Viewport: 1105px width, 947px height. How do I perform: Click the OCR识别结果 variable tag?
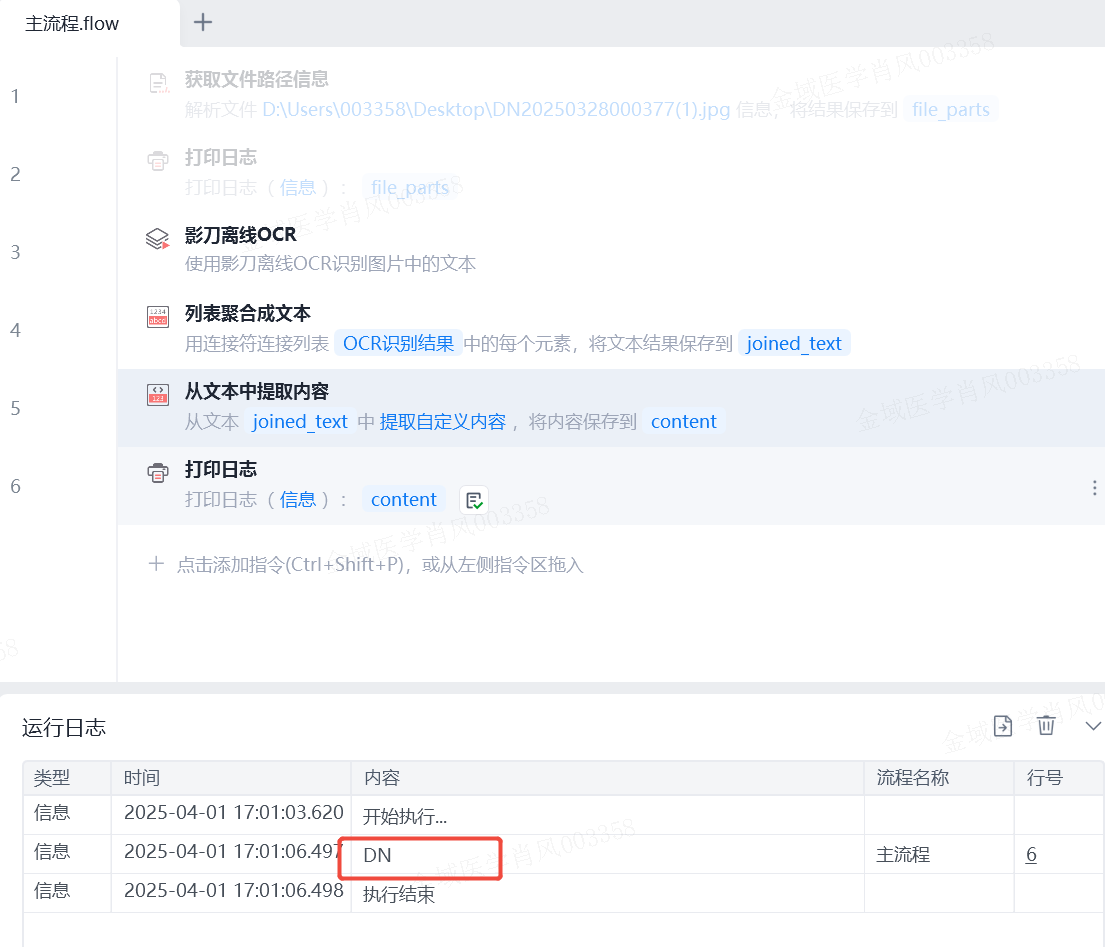coord(398,343)
